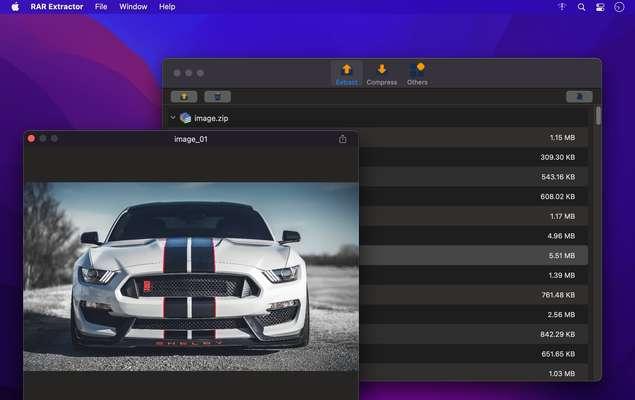Viewport: 635px width, 400px height.
Task: Select the row with size 608.02 KB
Action: (x=473, y=196)
